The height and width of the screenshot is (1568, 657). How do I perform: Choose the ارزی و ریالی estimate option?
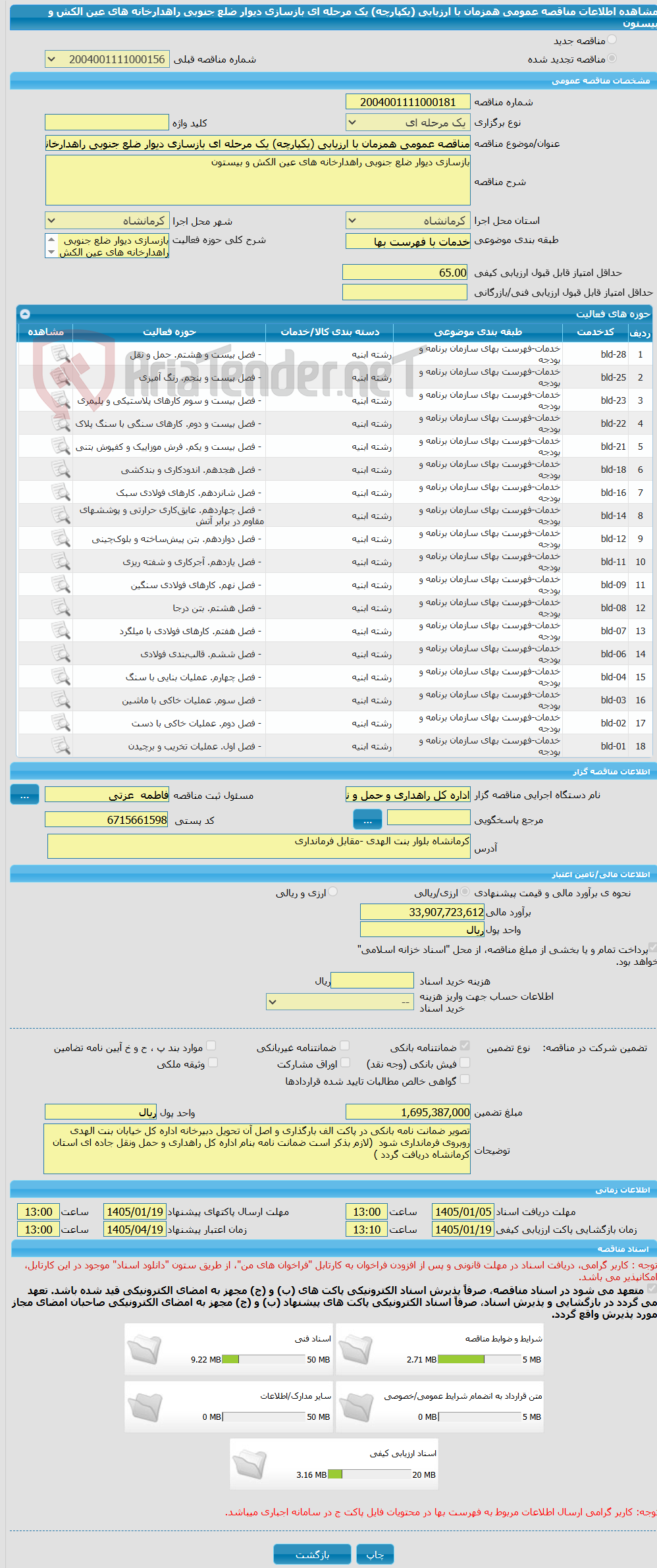point(333,892)
